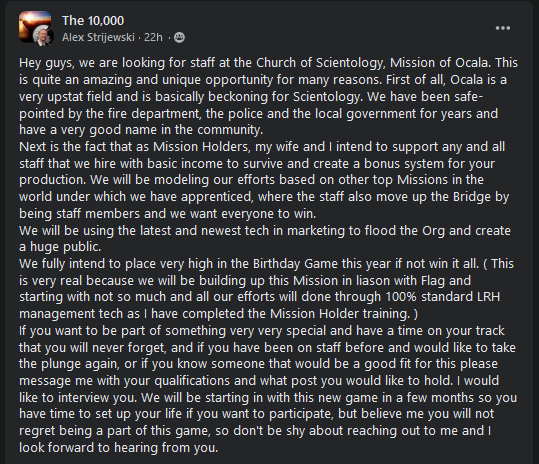539x464 pixels.
Task: View Alex Strijewski's small profile picture
Action: [43, 35]
